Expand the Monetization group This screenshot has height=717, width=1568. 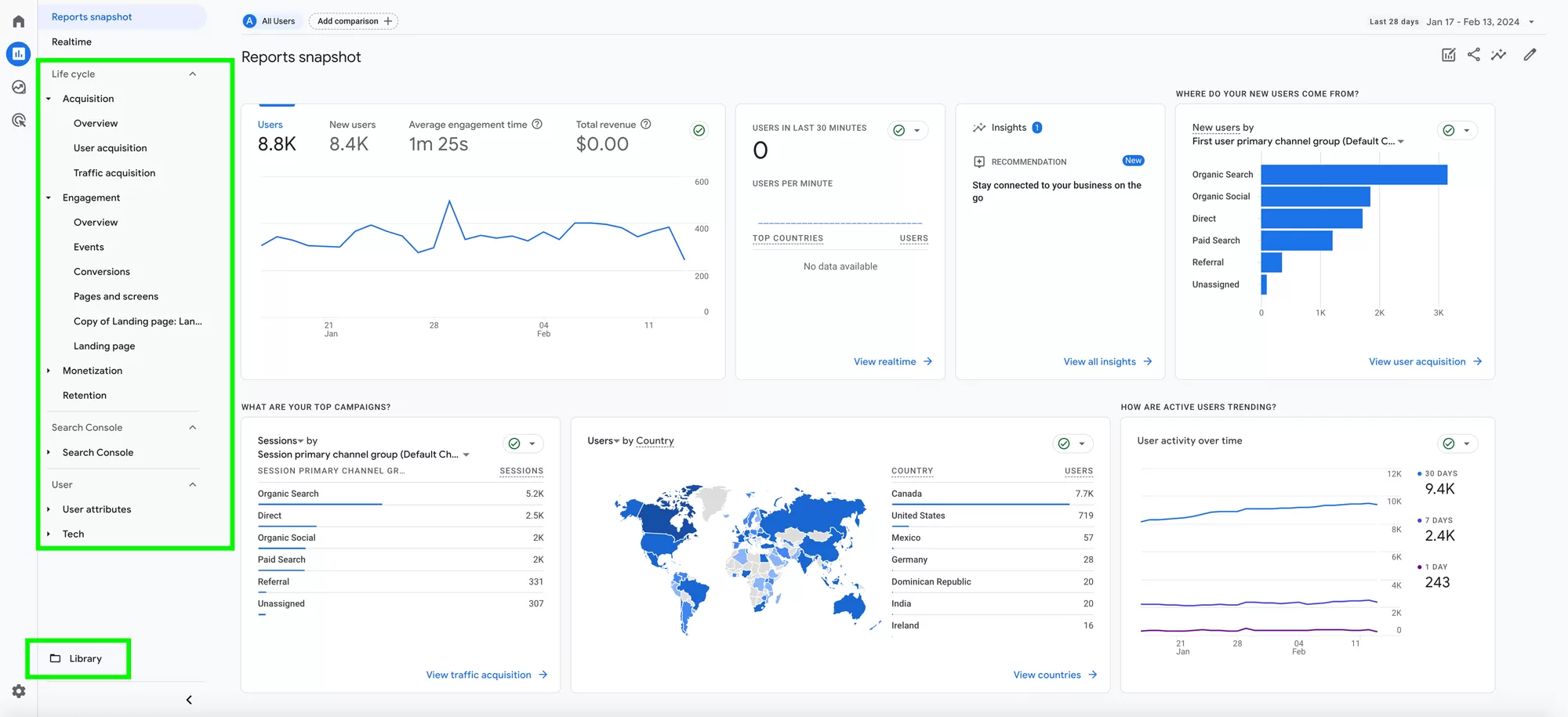point(49,371)
